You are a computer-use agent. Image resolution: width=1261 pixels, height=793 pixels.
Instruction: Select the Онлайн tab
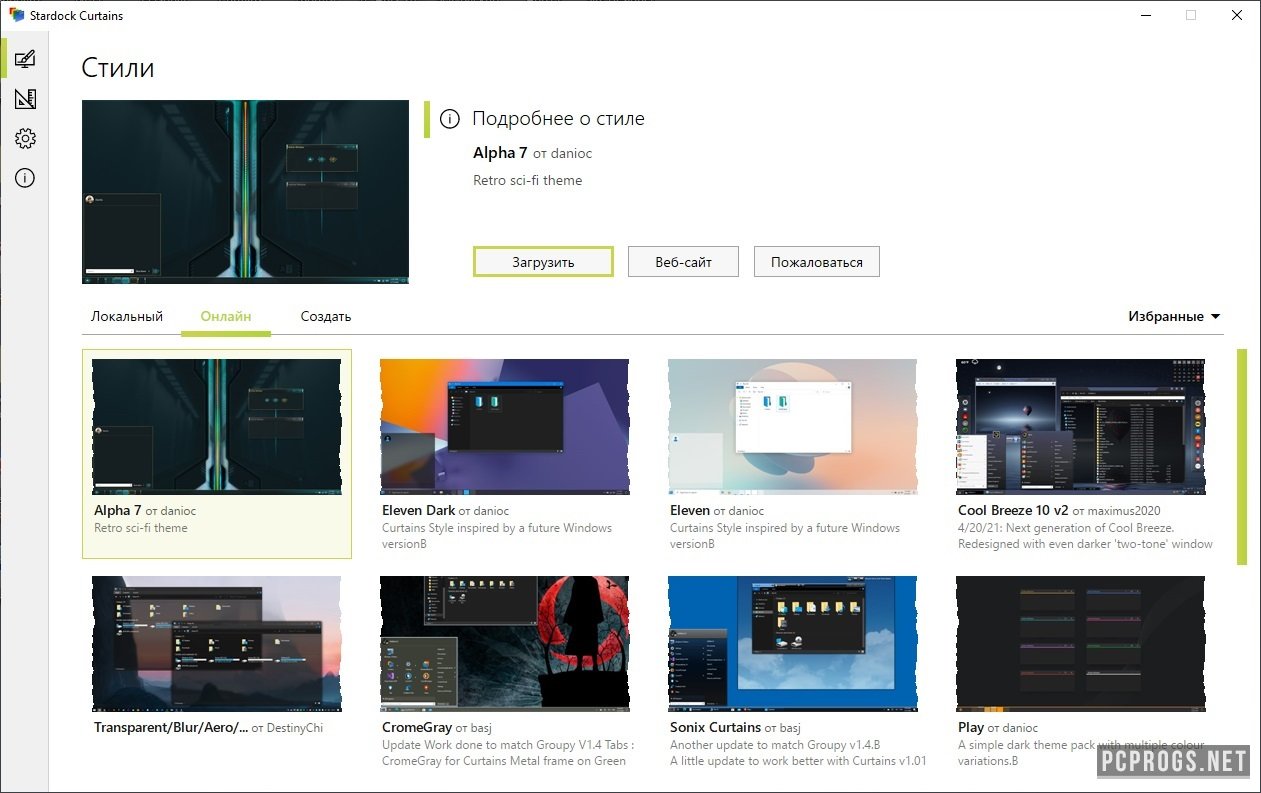[x=226, y=316]
